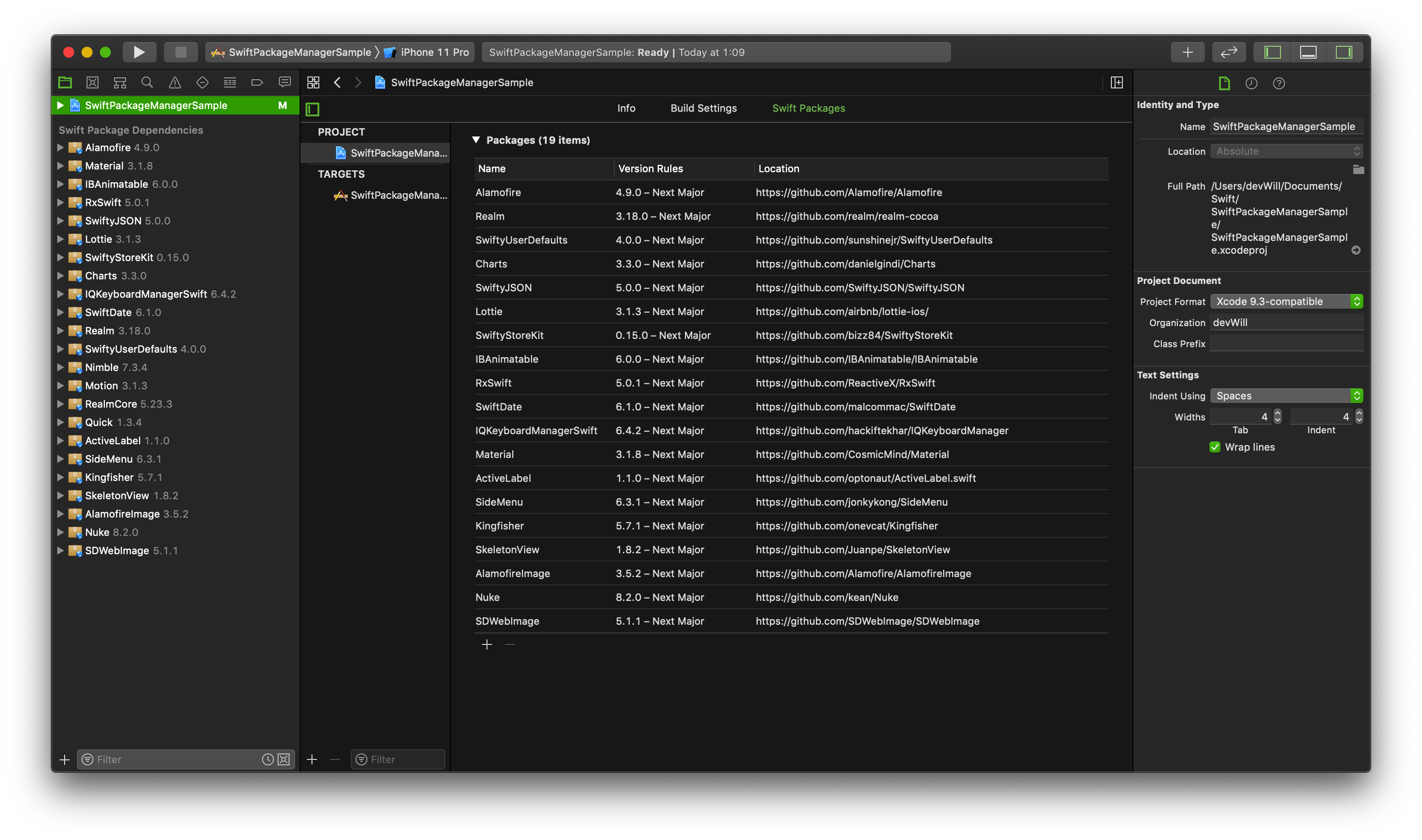The image size is (1422, 840).
Task: Show the Report navigator speech bubble
Action: point(285,82)
